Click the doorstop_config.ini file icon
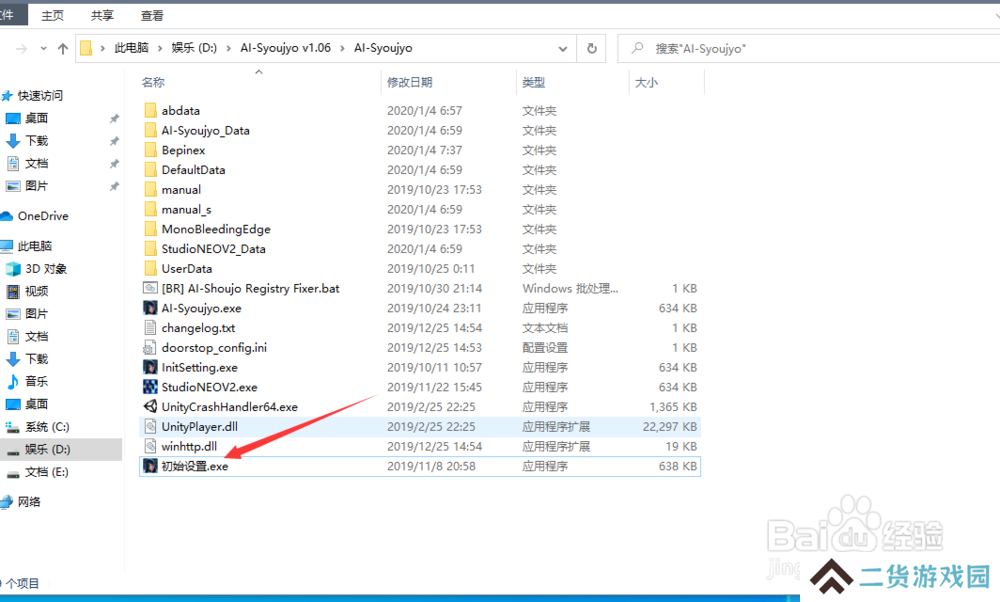The height and width of the screenshot is (602, 1000). pyautogui.click(x=151, y=348)
